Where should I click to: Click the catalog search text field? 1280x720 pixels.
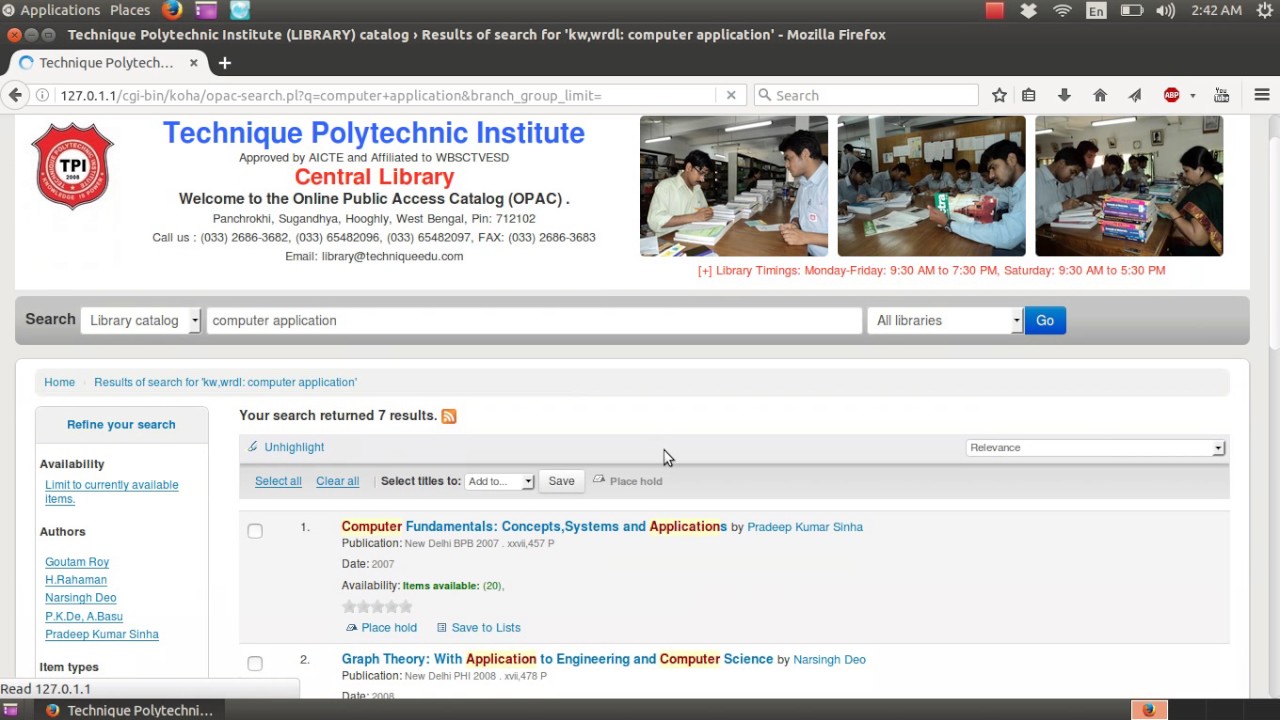pyautogui.click(x=534, y=320)
